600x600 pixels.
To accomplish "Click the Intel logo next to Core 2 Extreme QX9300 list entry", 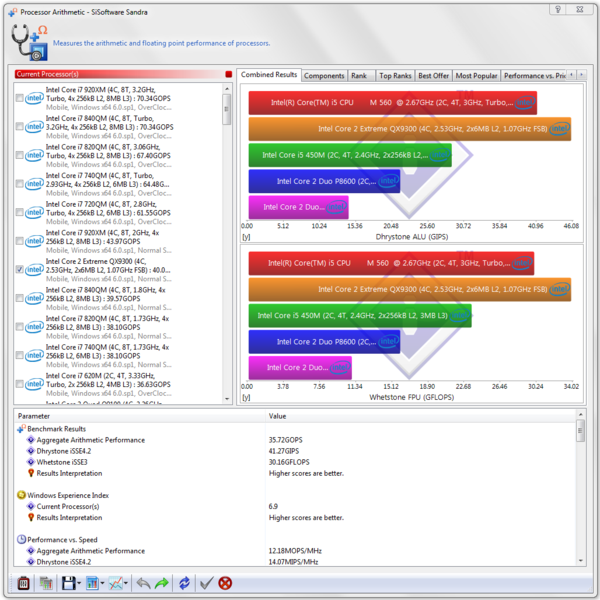I will pos(34,270).
